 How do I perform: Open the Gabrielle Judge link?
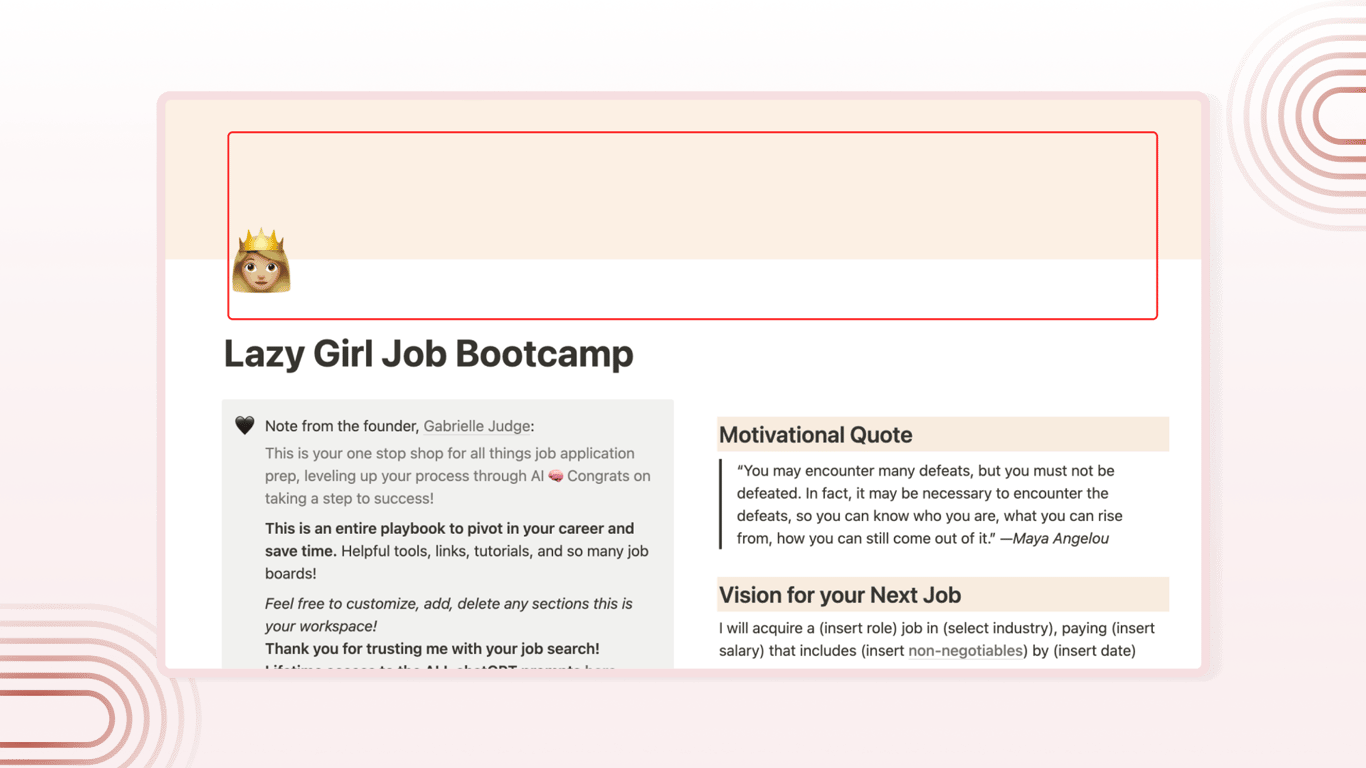click(x=476, y=426)
